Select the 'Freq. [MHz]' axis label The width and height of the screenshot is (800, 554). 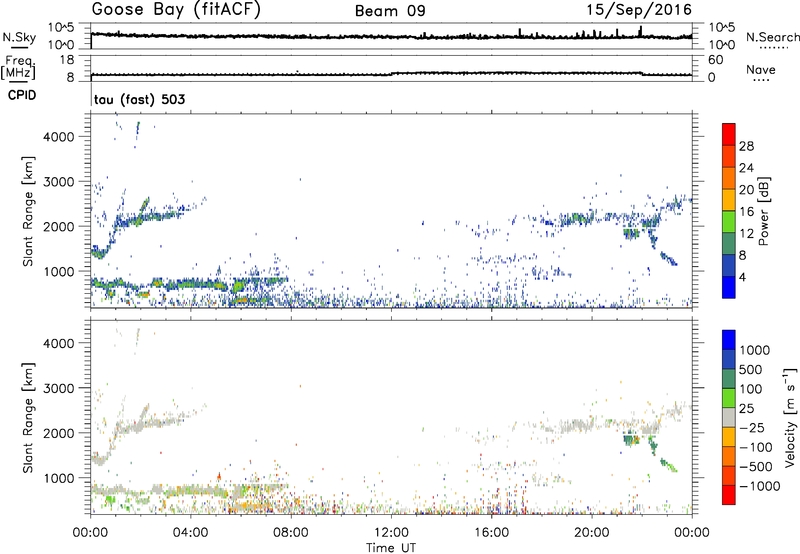[x=18, y=67]
